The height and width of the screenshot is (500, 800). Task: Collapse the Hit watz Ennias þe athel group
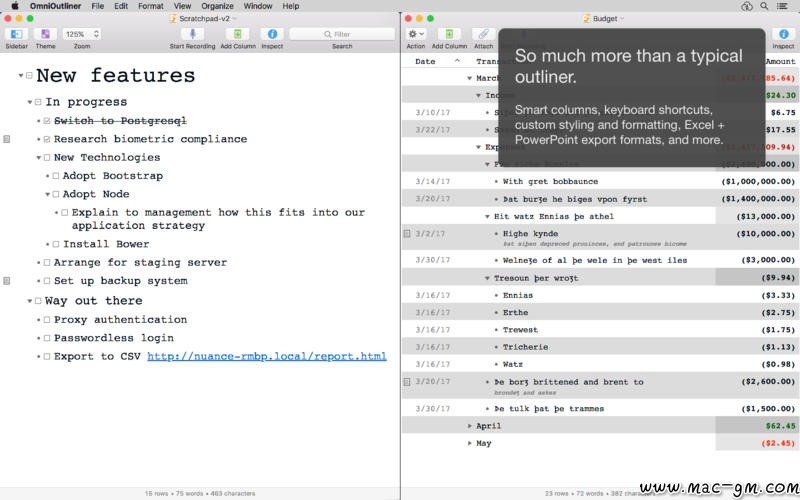click(487, 217)
